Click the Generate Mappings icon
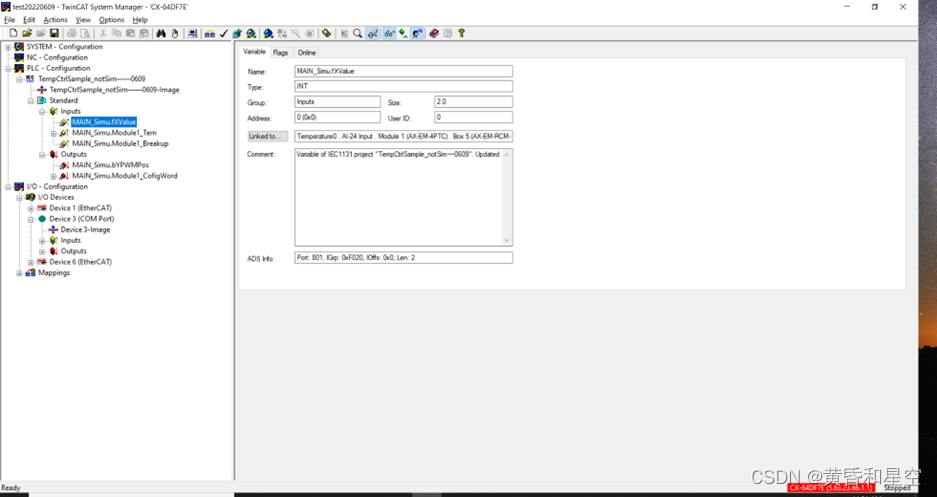 tap(210, 33)
